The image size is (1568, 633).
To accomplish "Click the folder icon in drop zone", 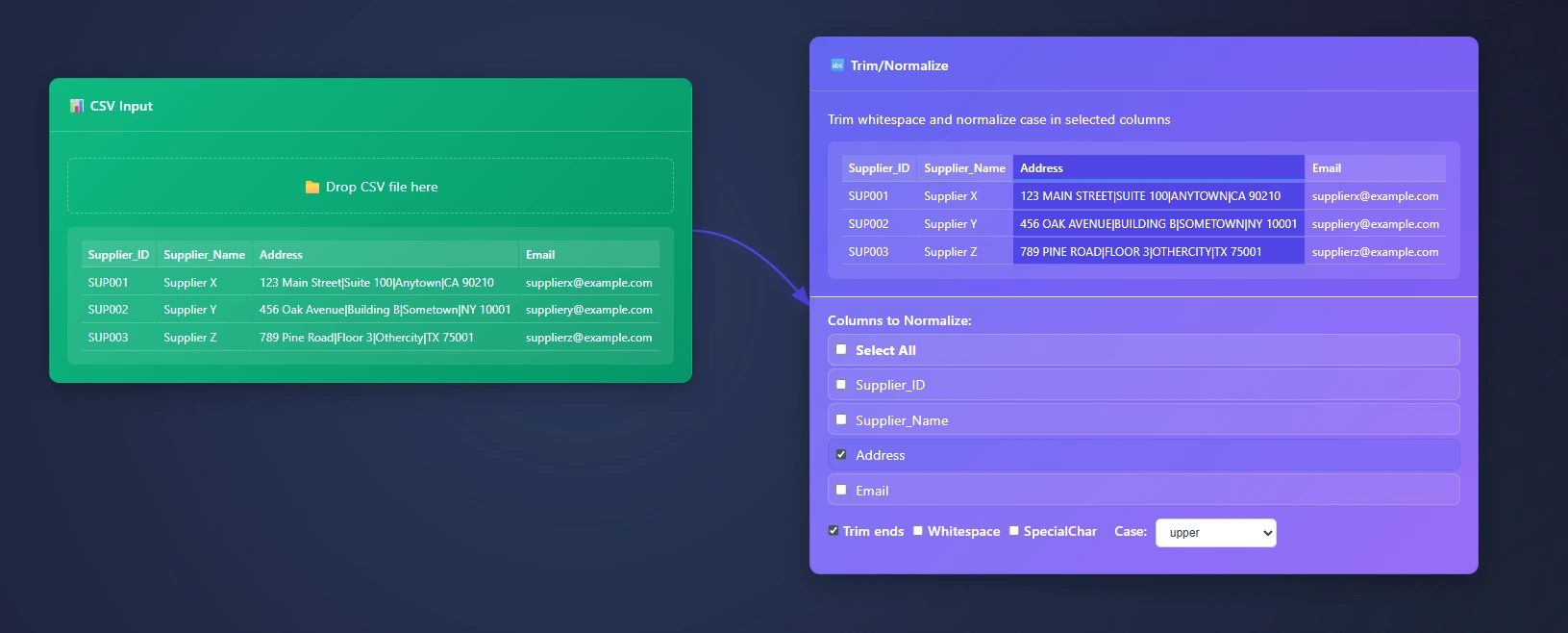I will [x=312, y=187].
